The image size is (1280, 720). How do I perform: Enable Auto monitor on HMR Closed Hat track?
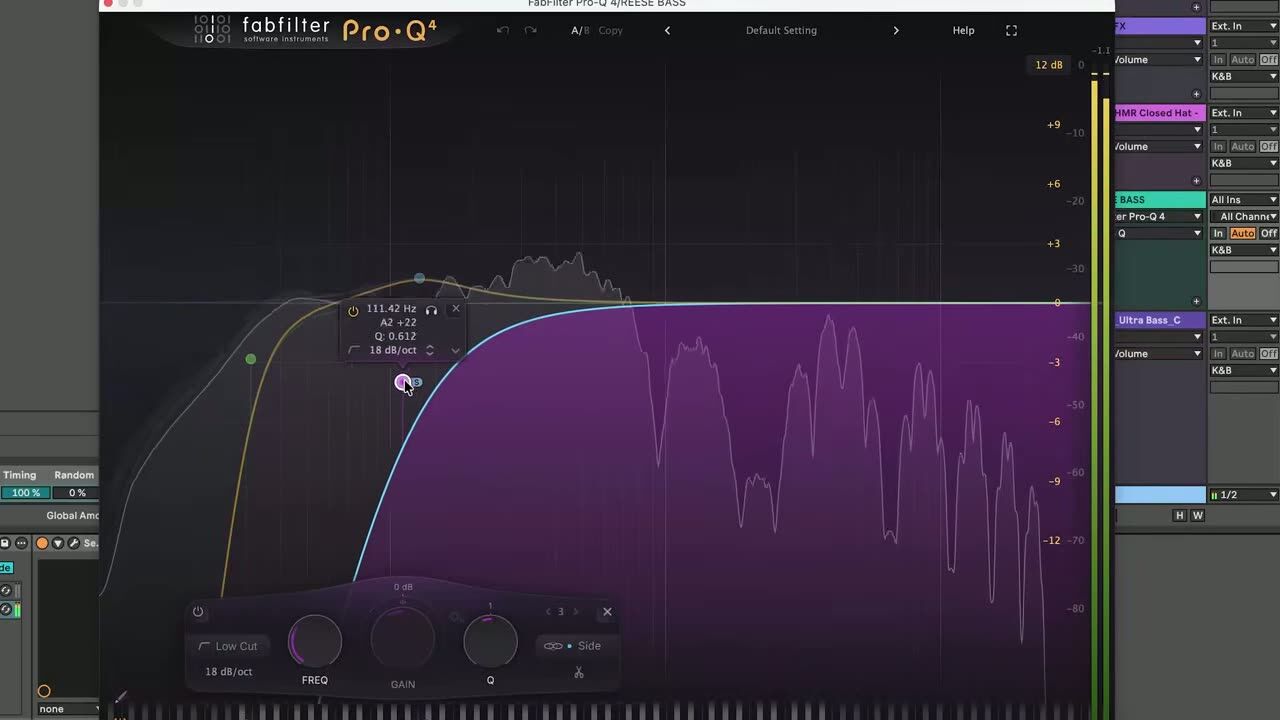pos(1242,146)
